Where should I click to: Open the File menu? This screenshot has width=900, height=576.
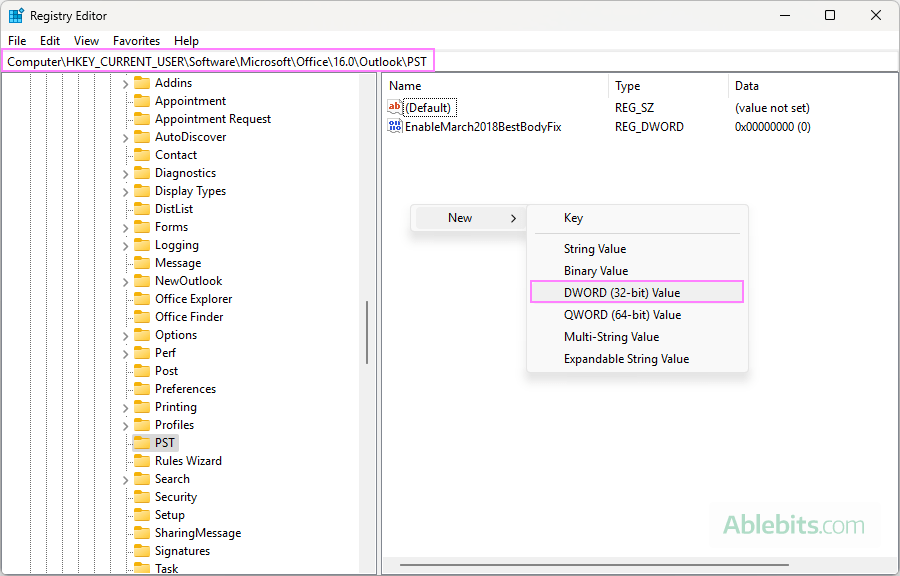click(17, 41)
